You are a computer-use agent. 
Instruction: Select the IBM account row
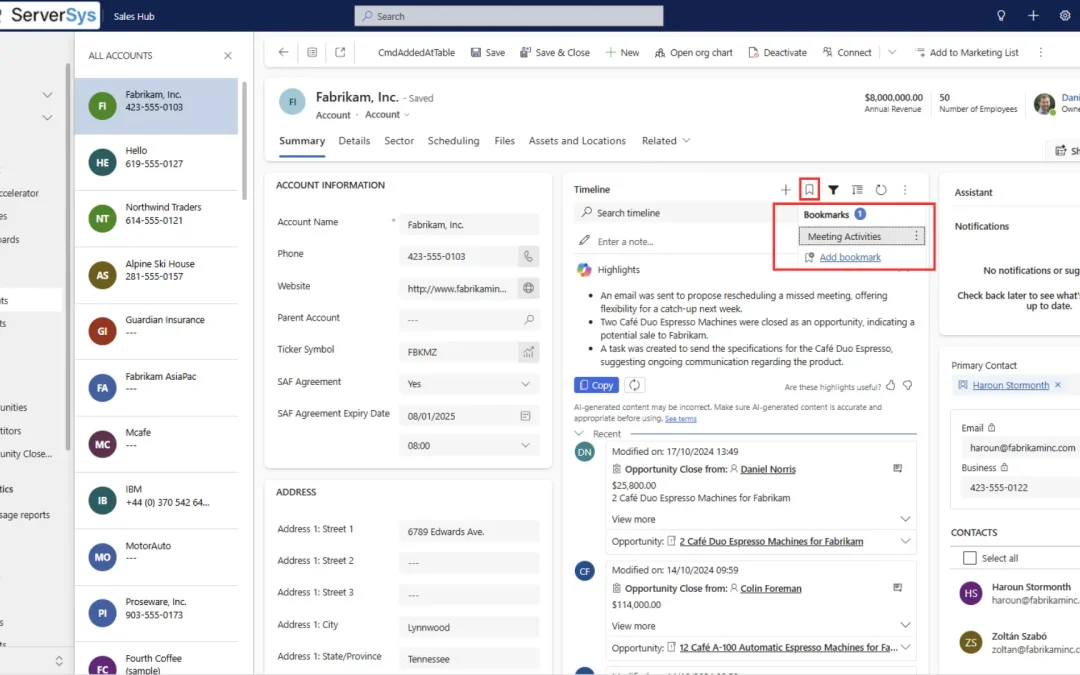coord(156,500)
